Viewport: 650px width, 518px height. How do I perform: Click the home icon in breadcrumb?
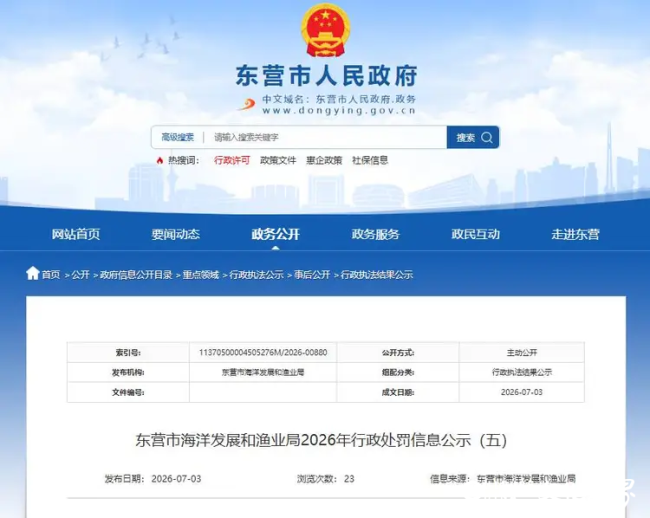(x=32, y=274)
